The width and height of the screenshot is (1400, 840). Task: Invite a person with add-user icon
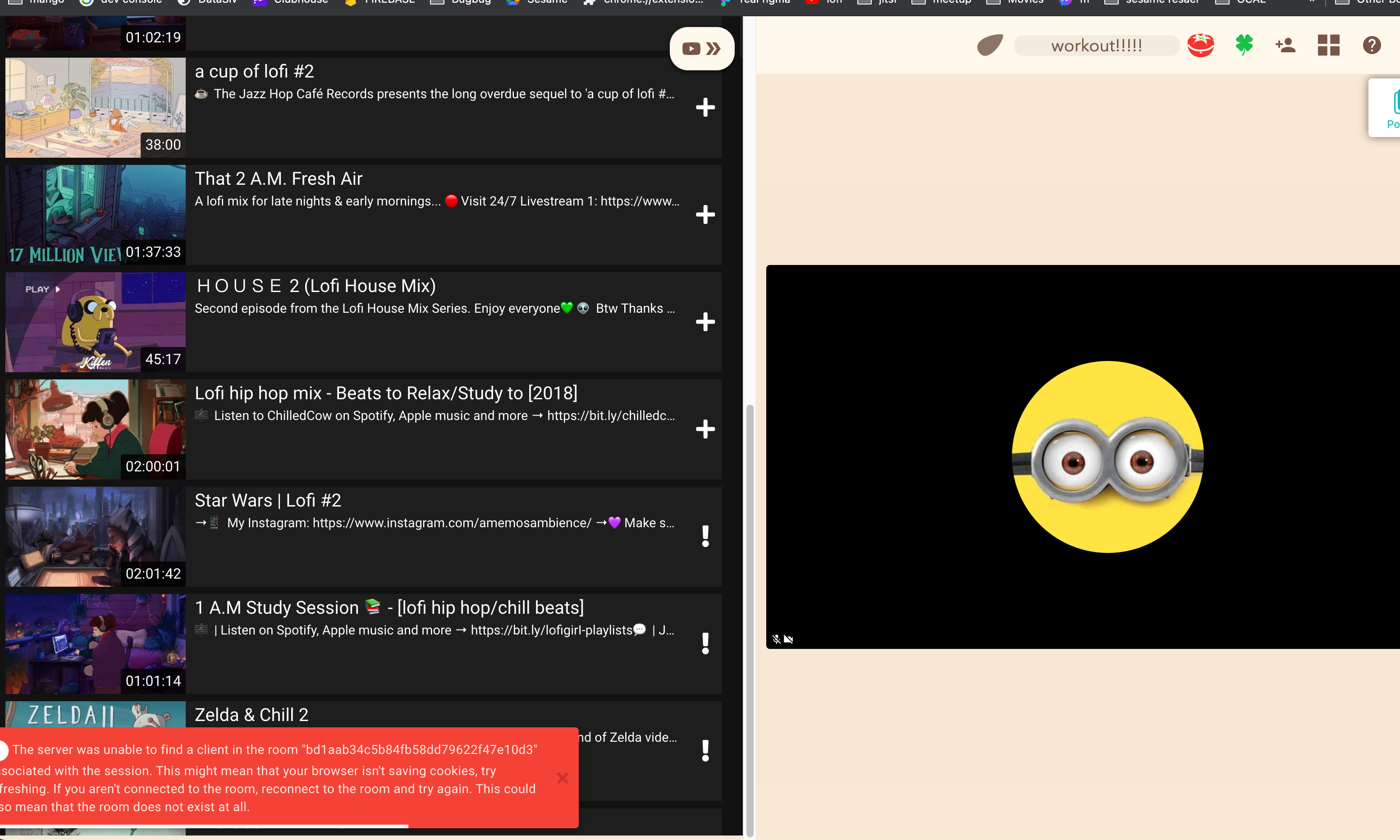point(1285,45)
